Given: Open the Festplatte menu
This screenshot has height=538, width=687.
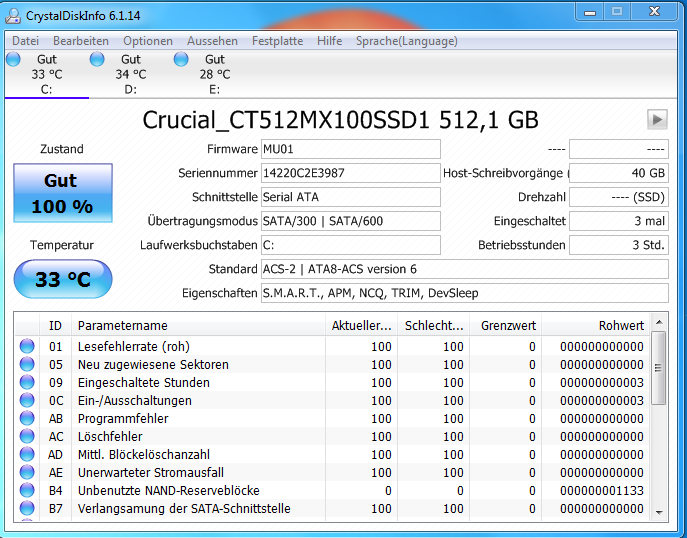Looking at the screenshot, I should pyautogui.click(x=277, y=41).
